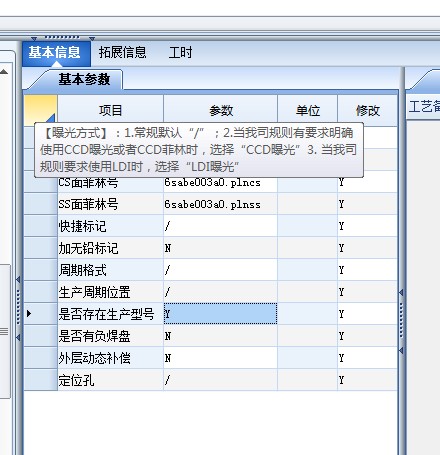The image size is (440, 455).
Task: Click the 修改 value Y in the 生产周期位置 row
Action: coord(341,292)
